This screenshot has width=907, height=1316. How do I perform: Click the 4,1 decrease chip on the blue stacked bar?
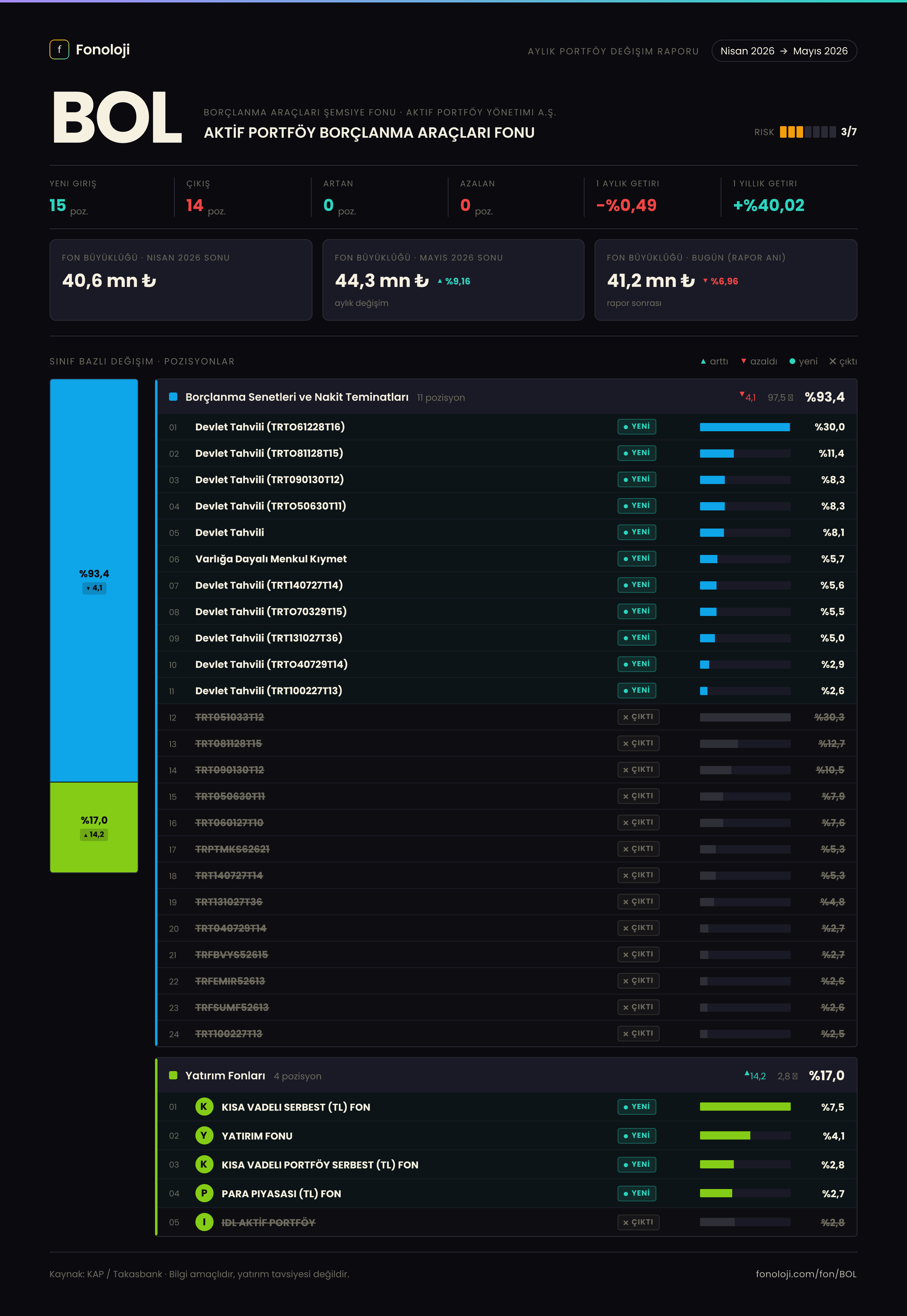[94, 588]
